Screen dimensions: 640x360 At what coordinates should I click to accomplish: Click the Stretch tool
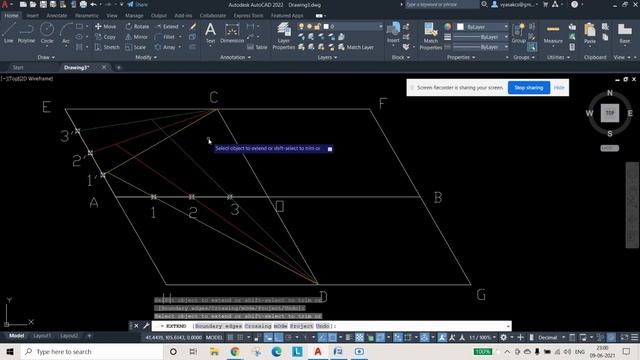point(107,47)
